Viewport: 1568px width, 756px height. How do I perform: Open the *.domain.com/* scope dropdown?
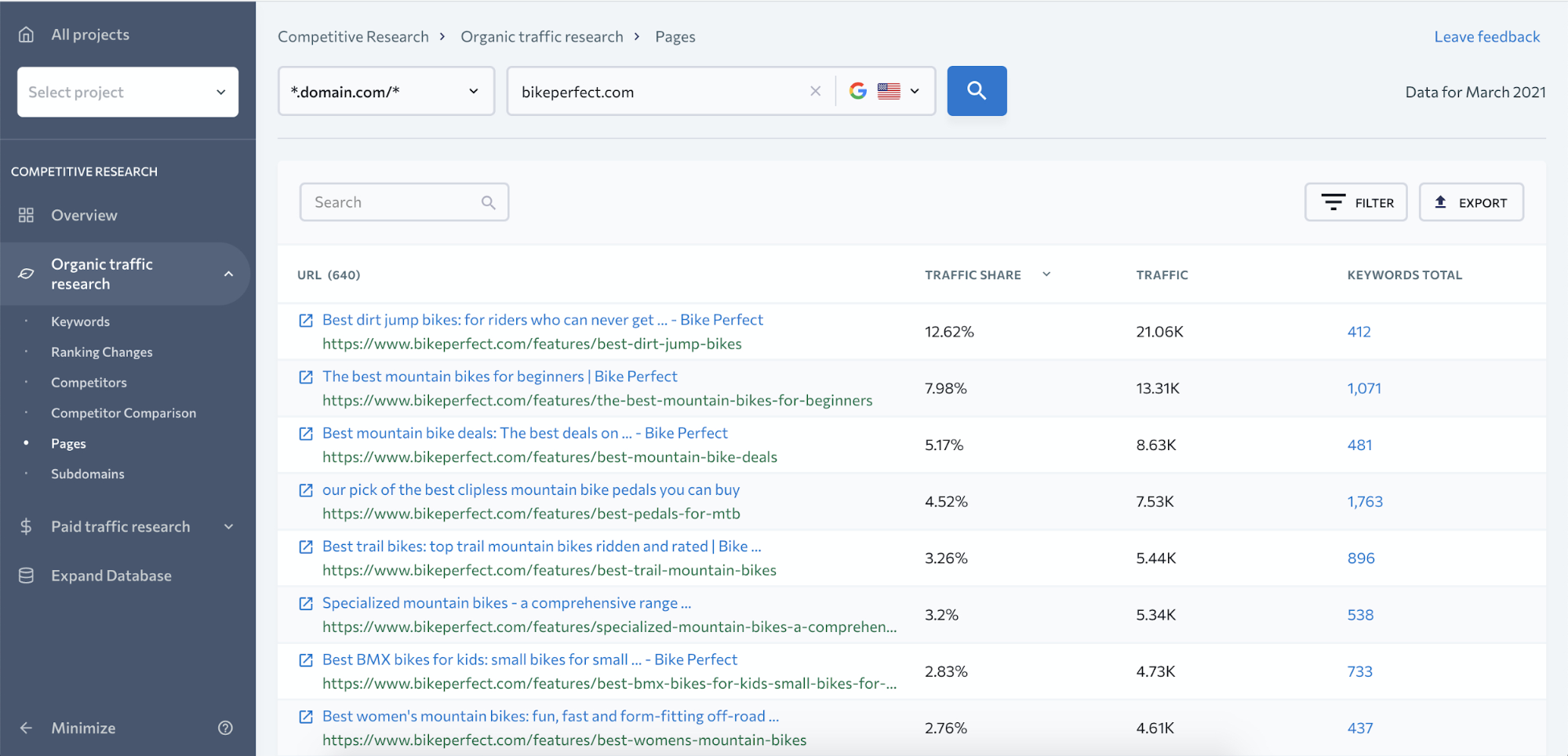(386, 91)
